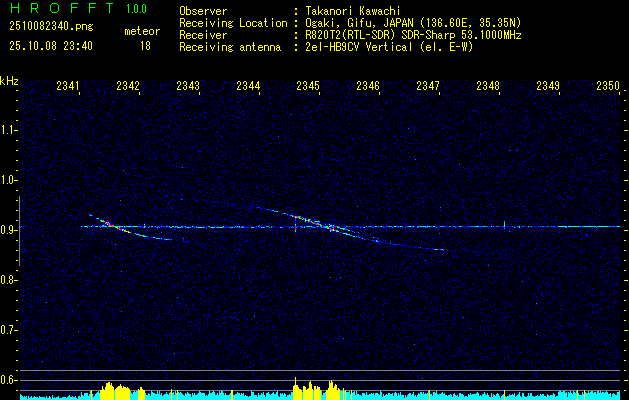Click the yellow power bars below 2342
The image size is (629, 400).
(122, 391)
